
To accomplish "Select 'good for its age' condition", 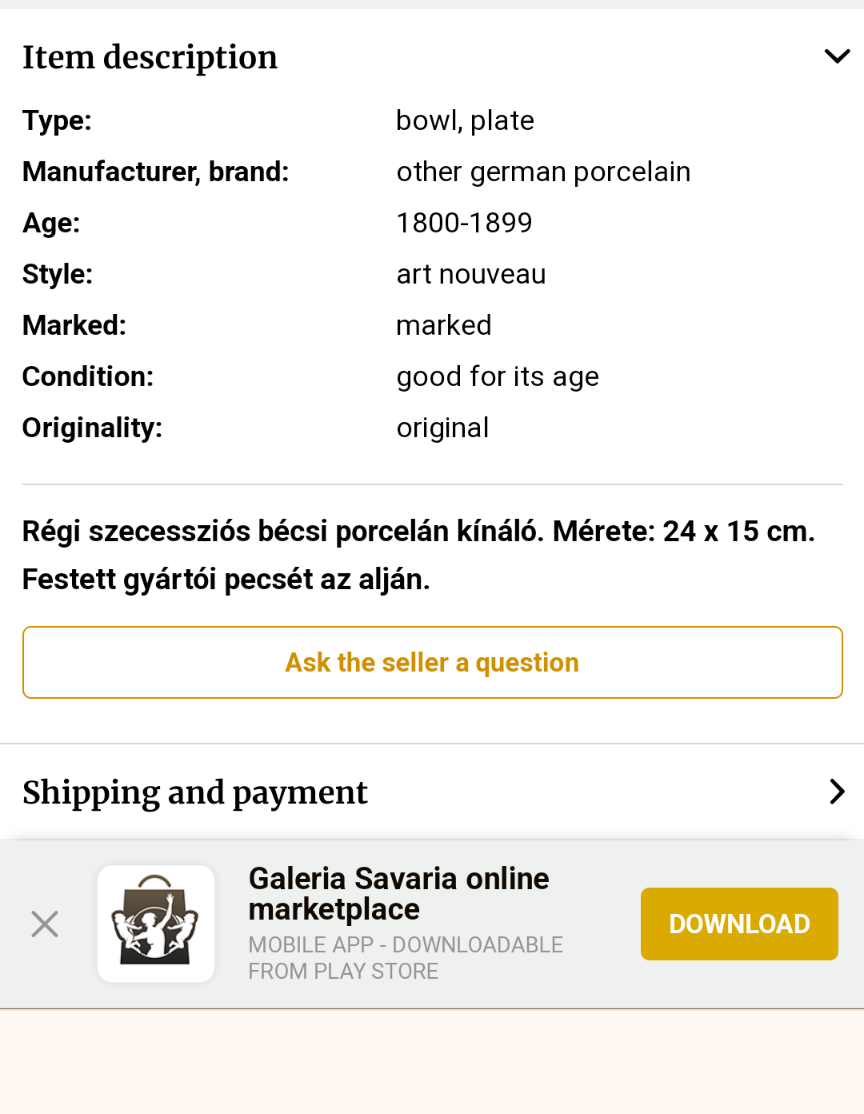I will click(497, 377).
